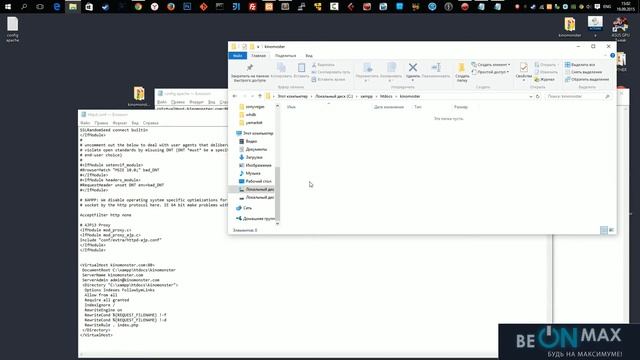Image resolution: width=640 pixels, height=360 pixels.
Task: Click the Cut (Вырезать) scissors item
Action: tap(323, 65)
